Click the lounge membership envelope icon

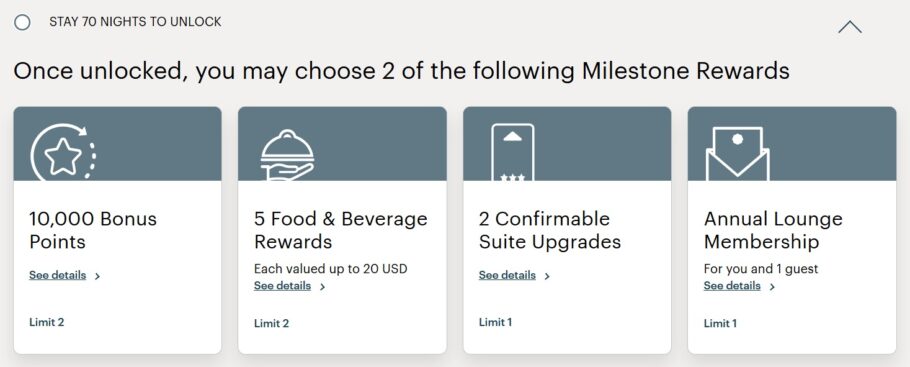click(737, 154)
